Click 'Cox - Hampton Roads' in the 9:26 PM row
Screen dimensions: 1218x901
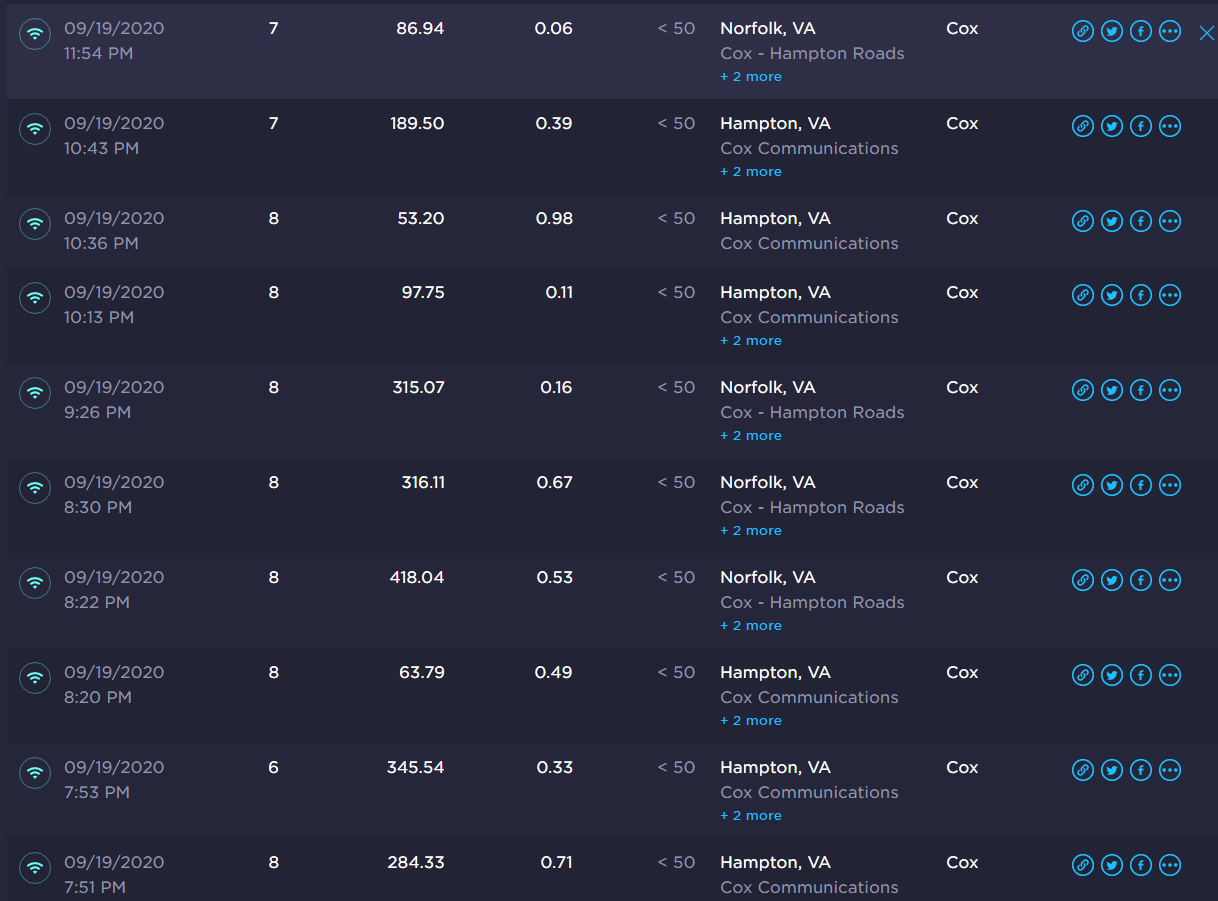[x=812, y=412]
